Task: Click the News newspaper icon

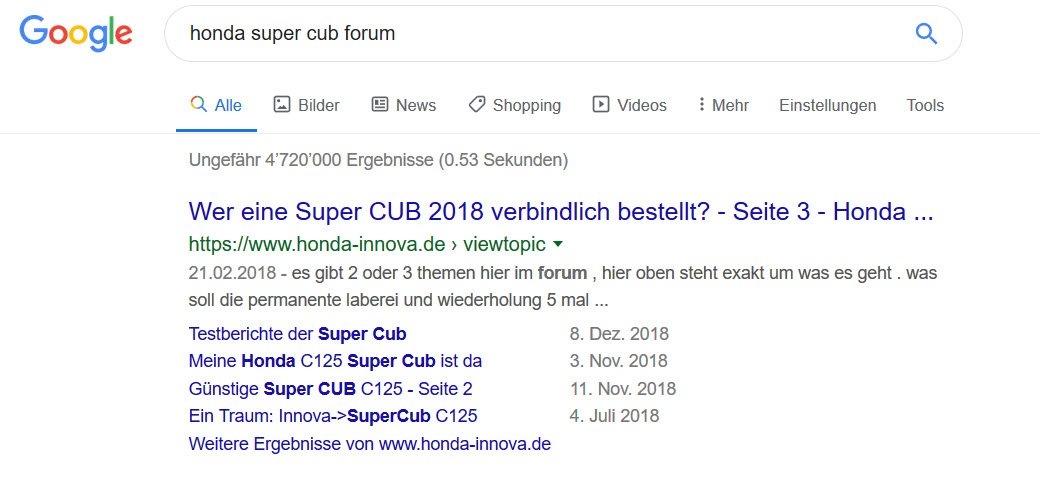Action: [x=379, y=104]
